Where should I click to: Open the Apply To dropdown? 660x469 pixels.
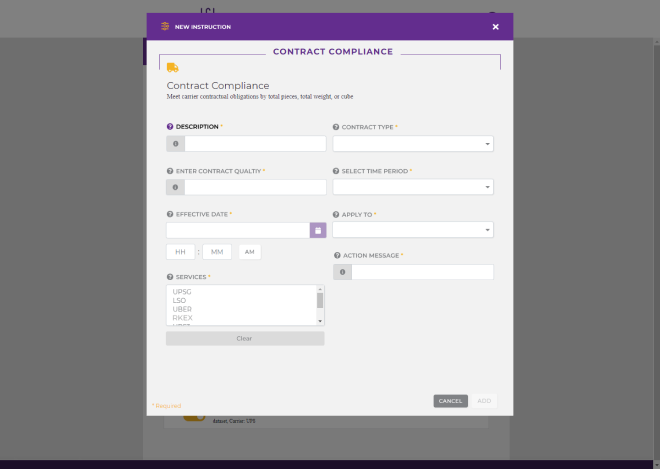click(x=412, y=230)
